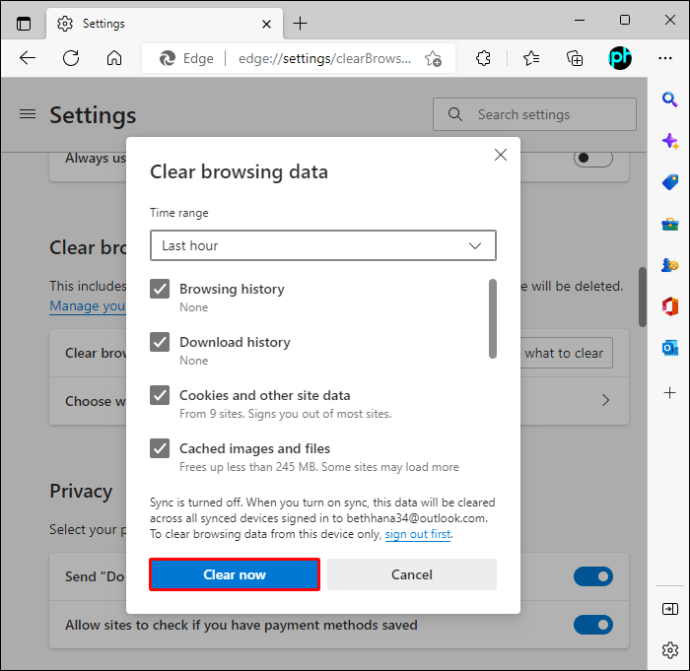Uncheck Cookies and other site data
Viewport: 690px width, 671px height.
159,395
